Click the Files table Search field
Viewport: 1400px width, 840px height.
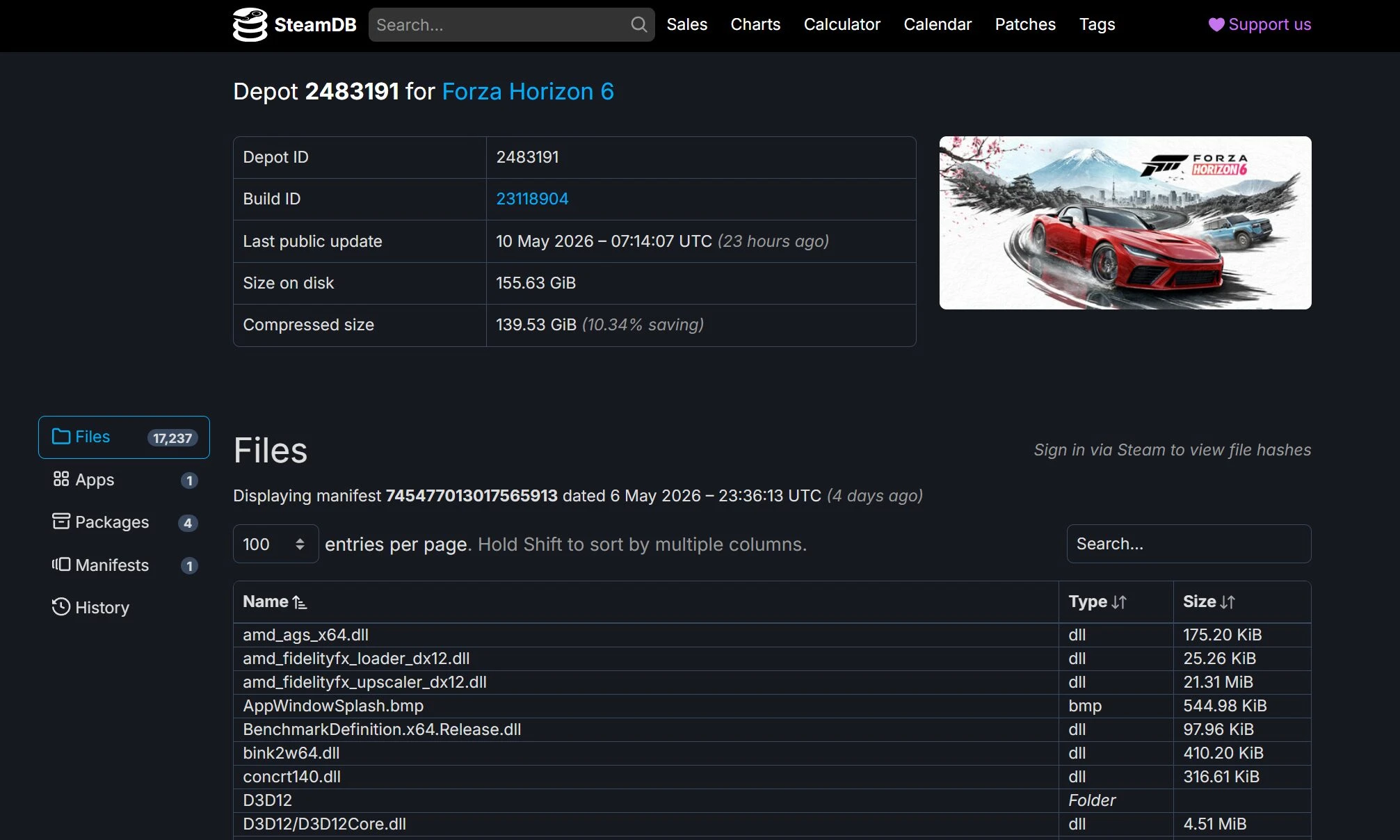pos(1189,544)
